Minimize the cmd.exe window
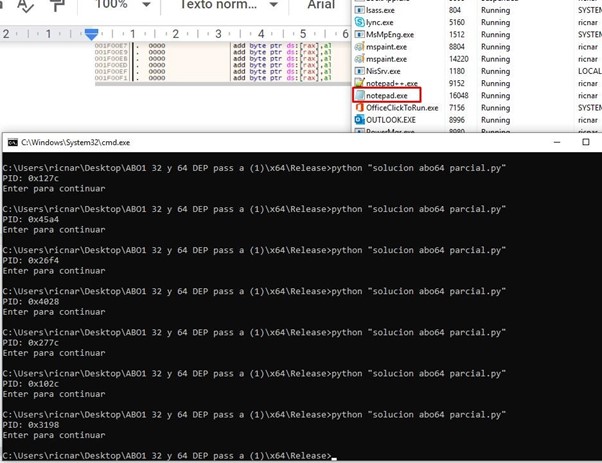 557,142
